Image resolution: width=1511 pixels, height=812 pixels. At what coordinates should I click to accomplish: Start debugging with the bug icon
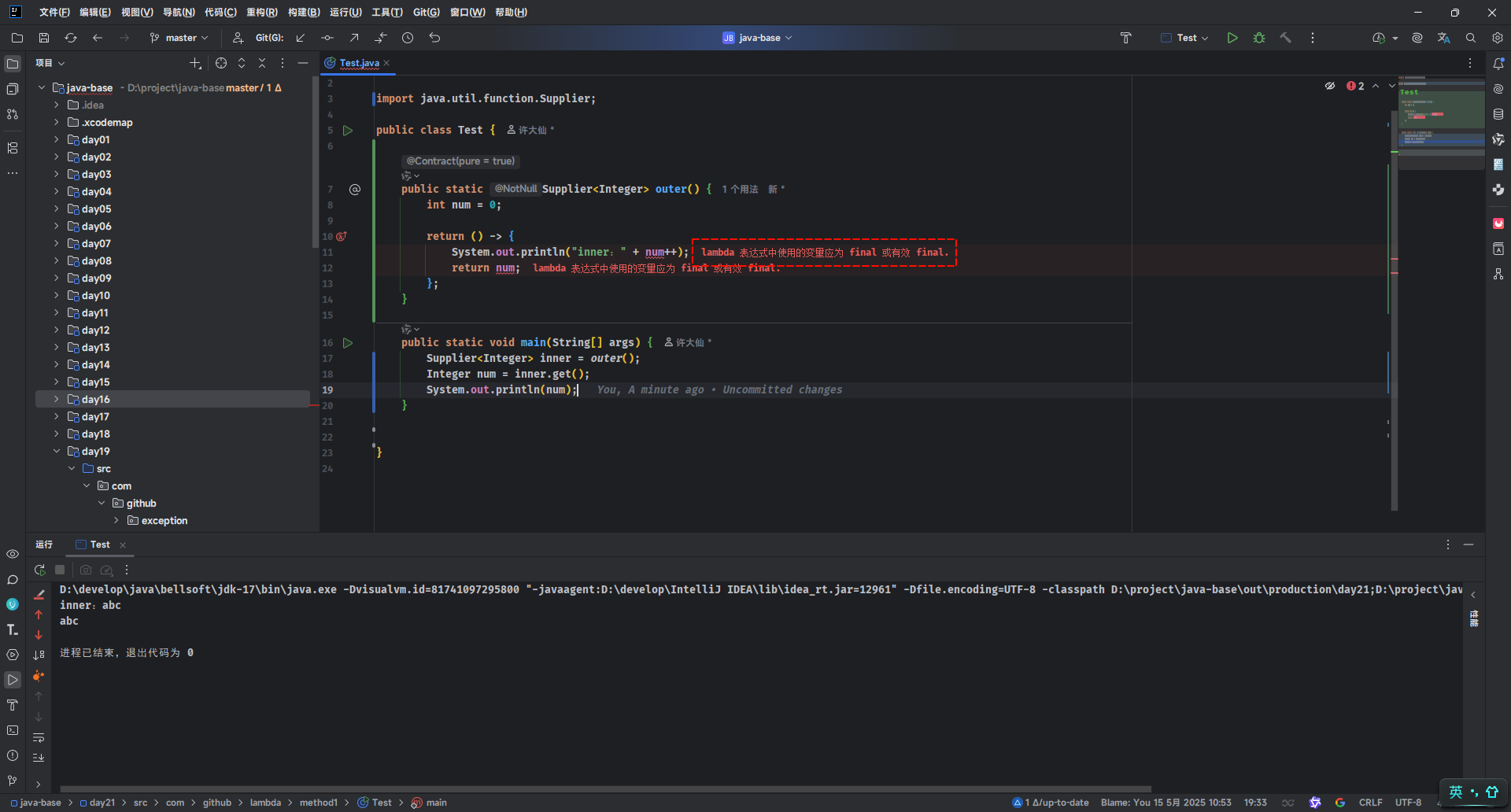tap(1259, 38)
